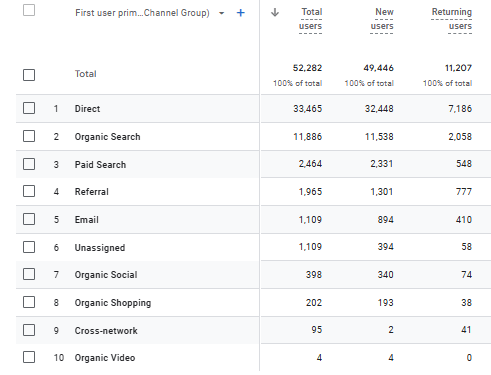Click the Unassigned channel name
491x375 pixels.
tap(100, 248)
